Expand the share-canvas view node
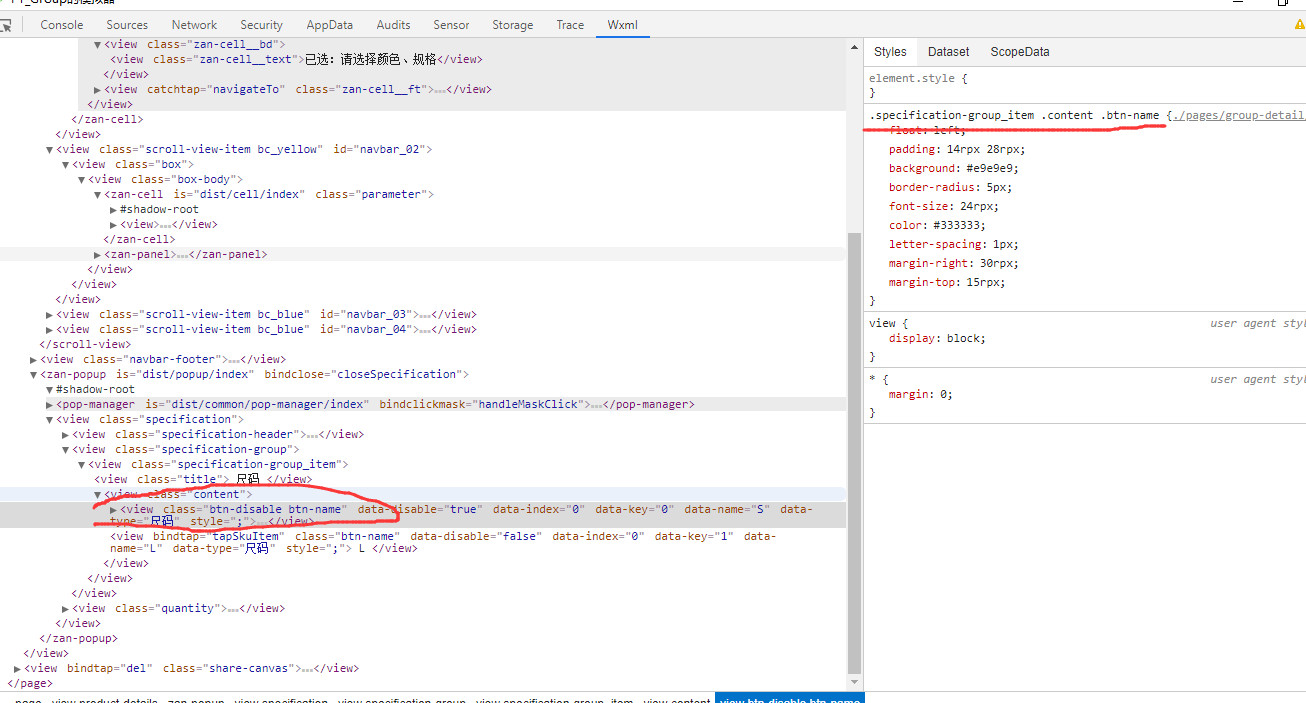The height and width of the screenshot is (703, 1306). pos(18,668)
